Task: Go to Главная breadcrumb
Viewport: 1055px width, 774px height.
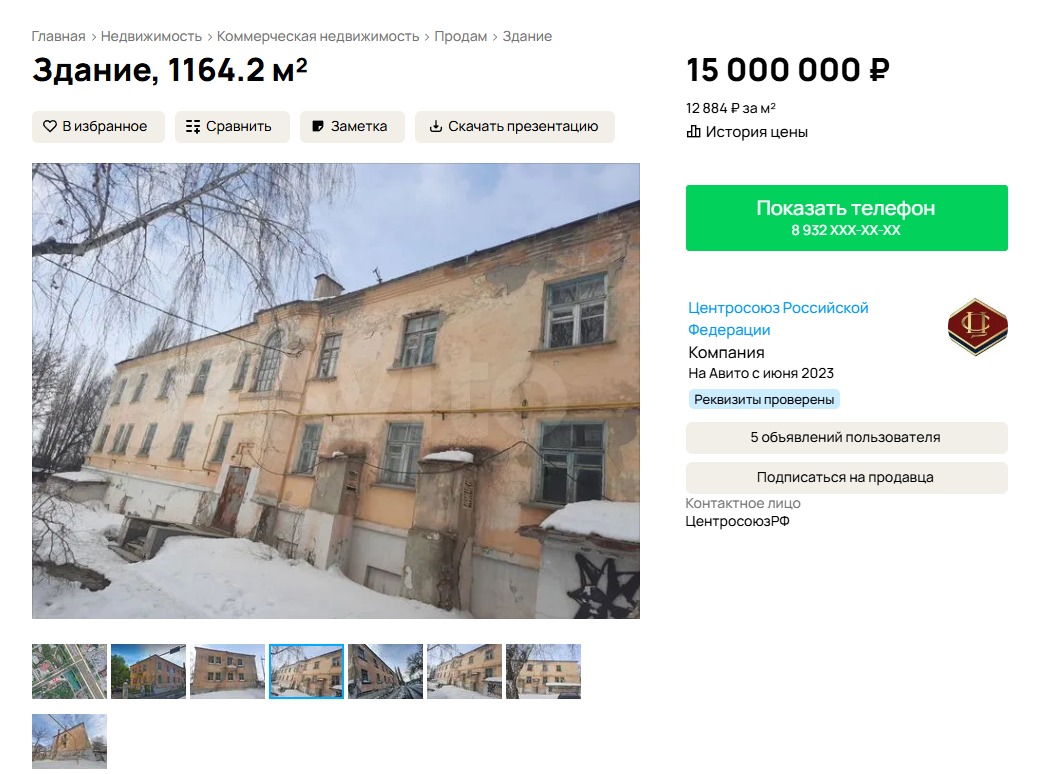Action: coord(59,36)
